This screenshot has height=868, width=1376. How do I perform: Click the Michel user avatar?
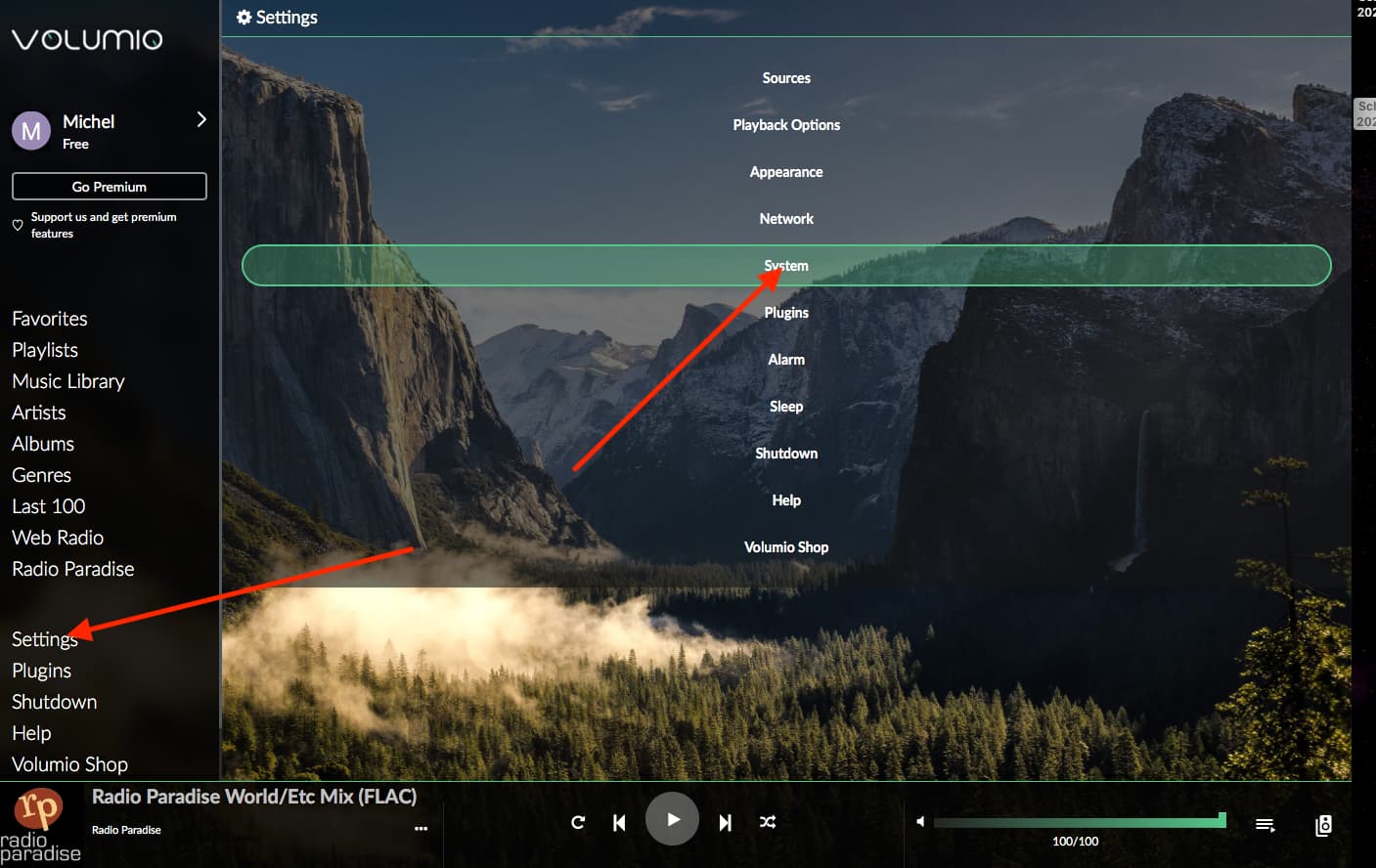tap(31, 131)
